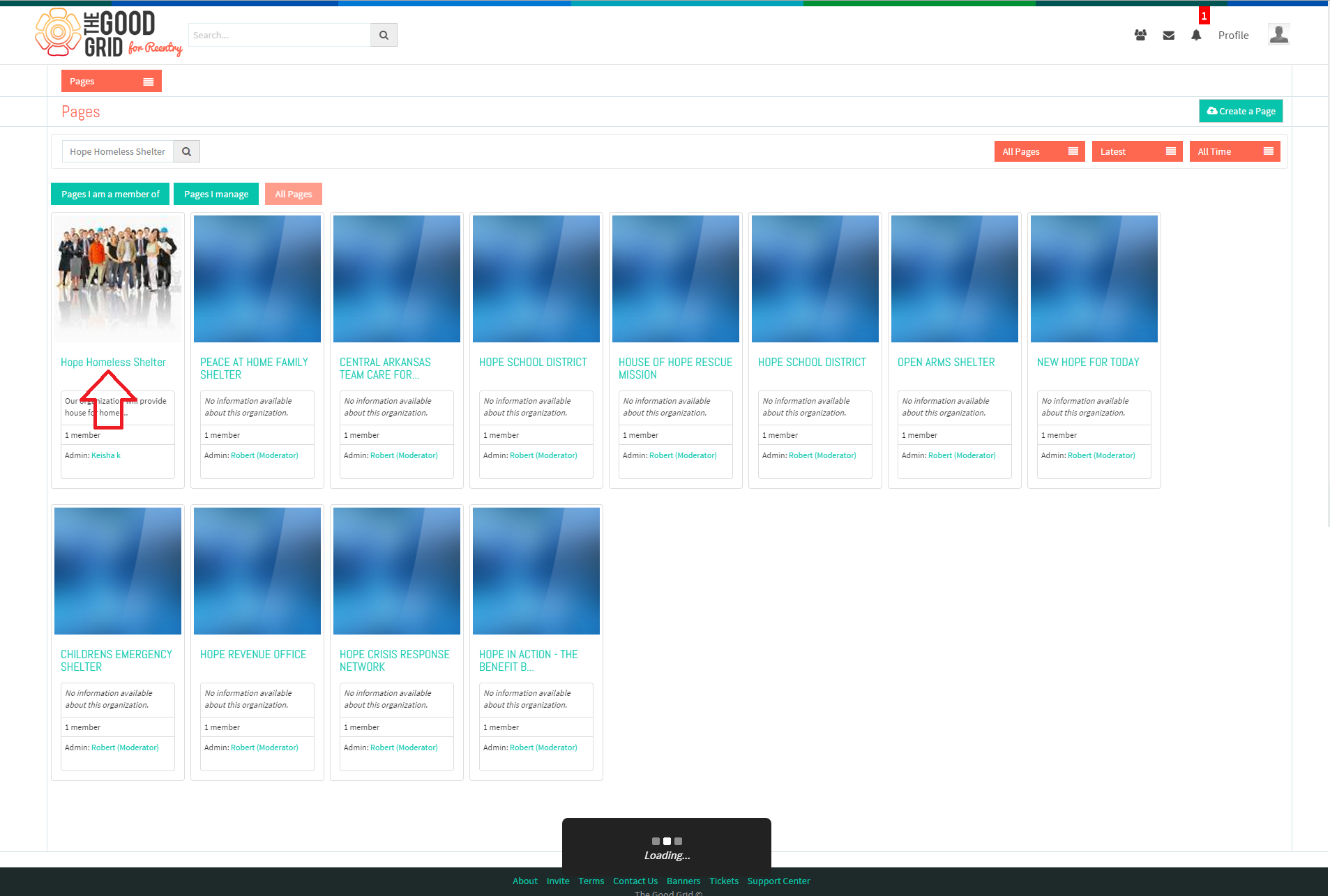Open the Banners footer link

pyautogui.click(x=683, y=881)
